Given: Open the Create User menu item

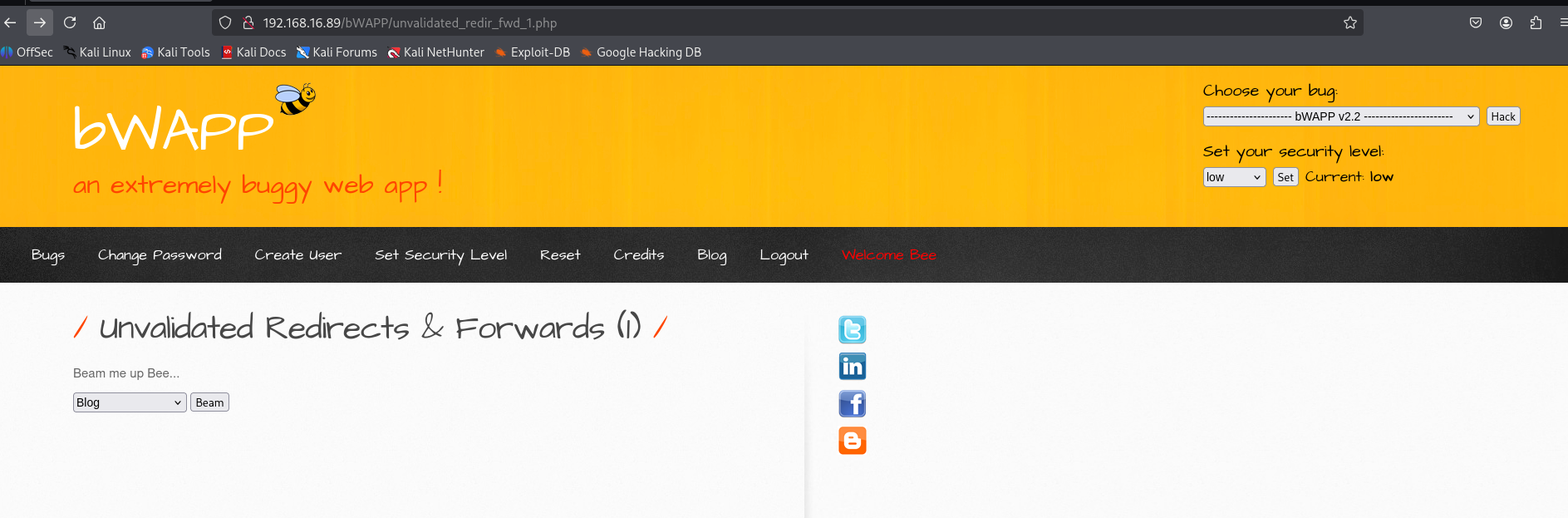Looking at the screenshot, I should click(298, 255).
